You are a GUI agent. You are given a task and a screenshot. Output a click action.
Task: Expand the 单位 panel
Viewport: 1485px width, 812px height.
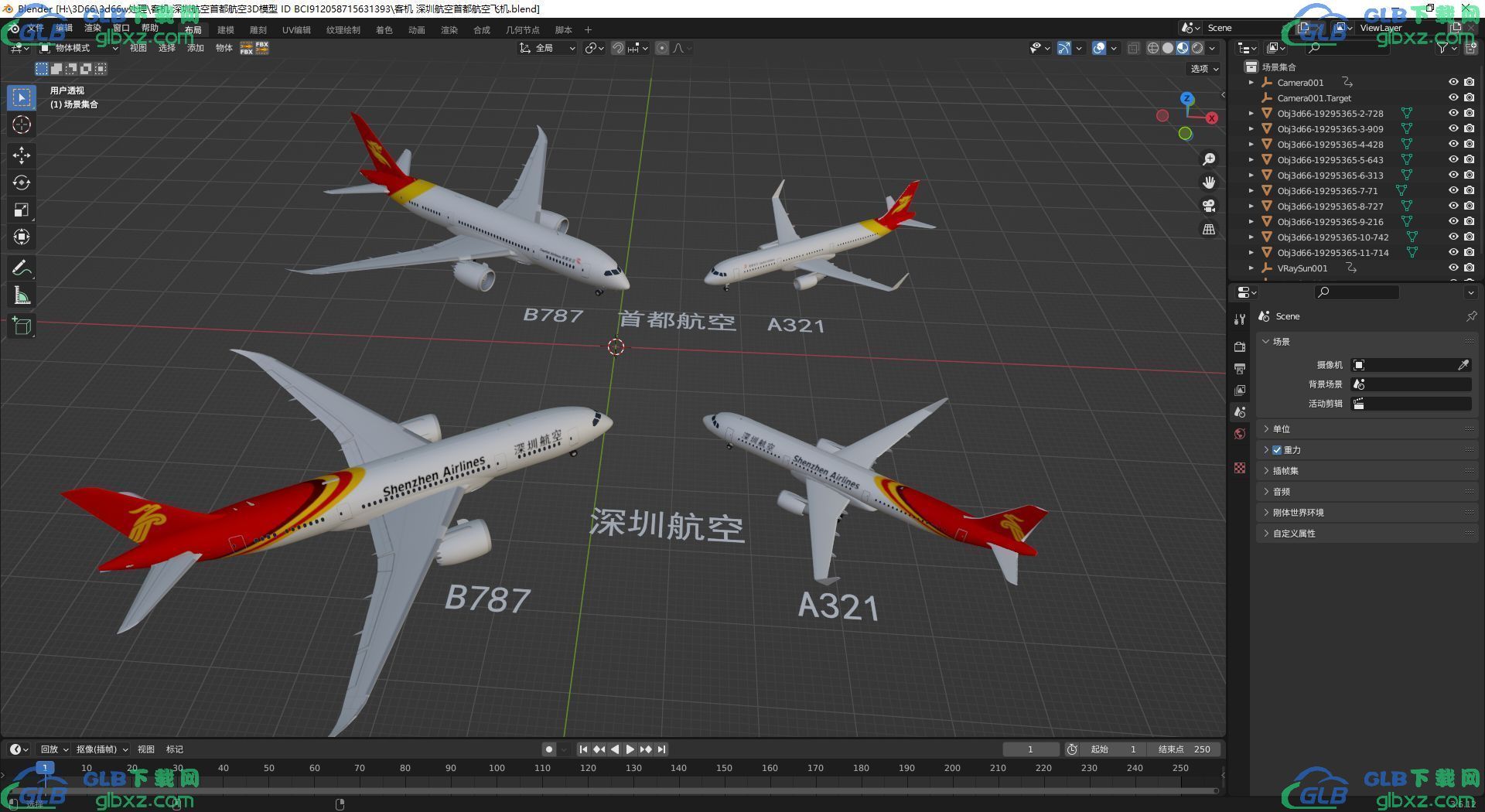[1367, 429]
